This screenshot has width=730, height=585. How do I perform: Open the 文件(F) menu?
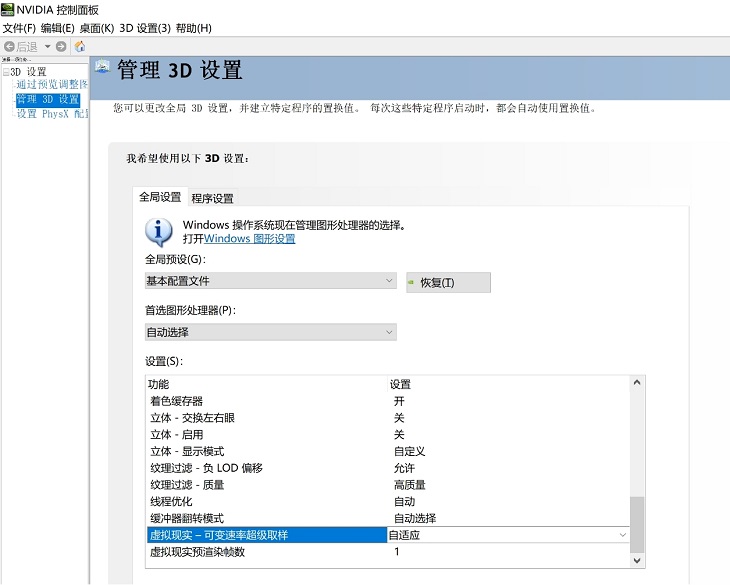click(19, 28)
